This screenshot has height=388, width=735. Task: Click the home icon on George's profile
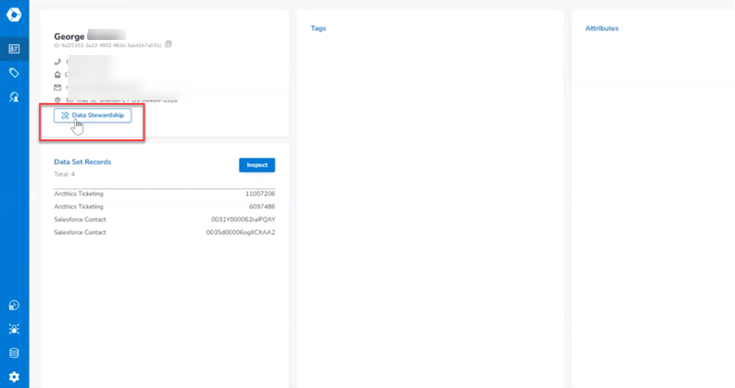click(58, 75)
